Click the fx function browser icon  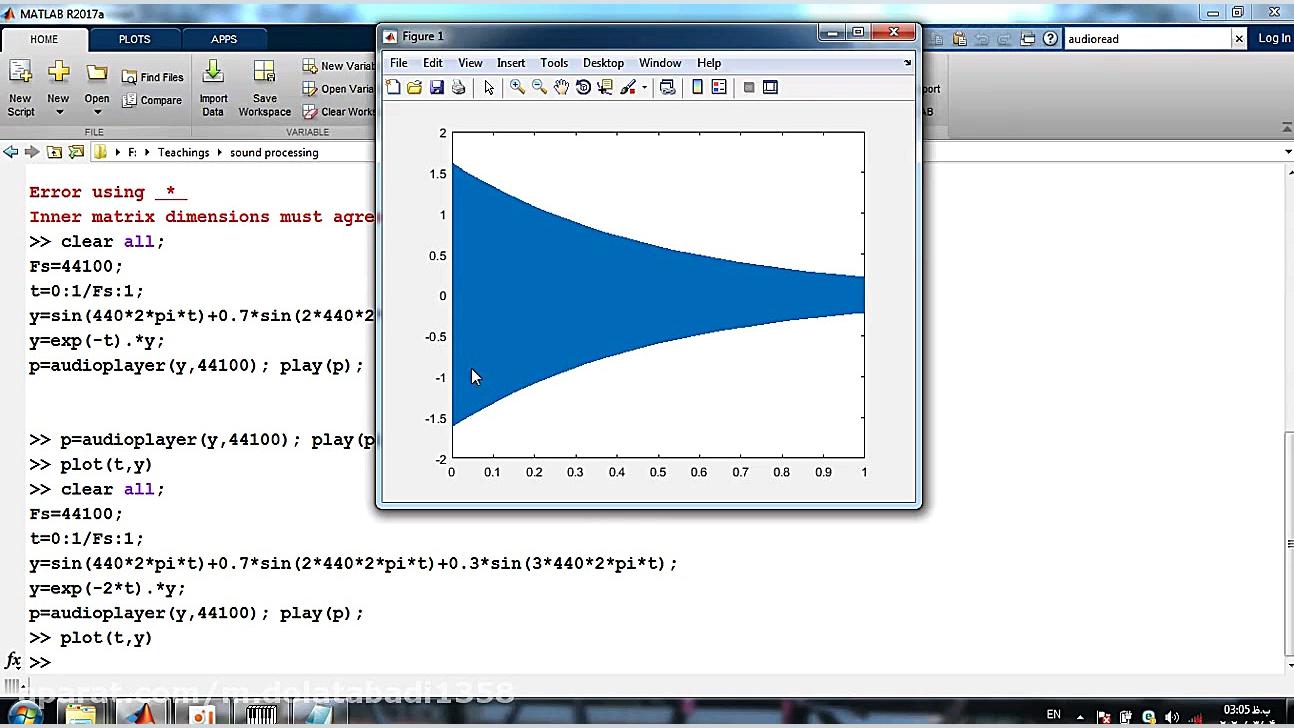[13, 661]
